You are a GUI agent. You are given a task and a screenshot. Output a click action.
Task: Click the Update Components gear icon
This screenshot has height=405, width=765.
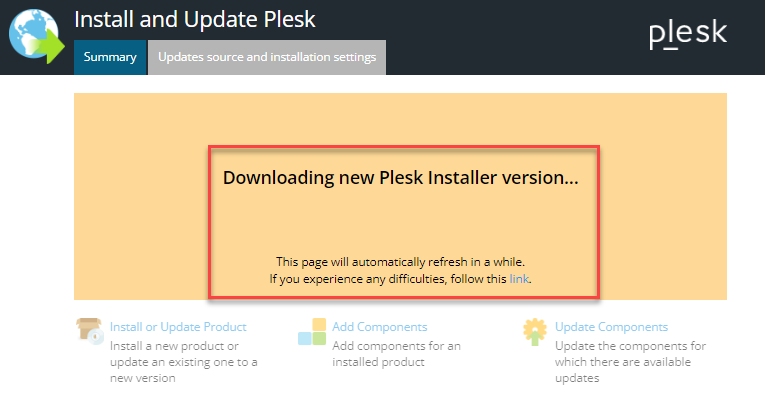point(537,331)
